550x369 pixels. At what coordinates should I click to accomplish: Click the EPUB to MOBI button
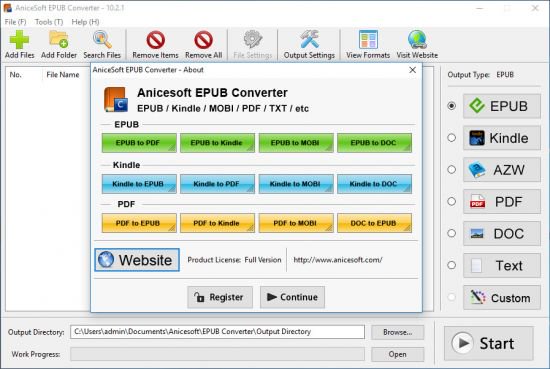click(x=296, y=143)
